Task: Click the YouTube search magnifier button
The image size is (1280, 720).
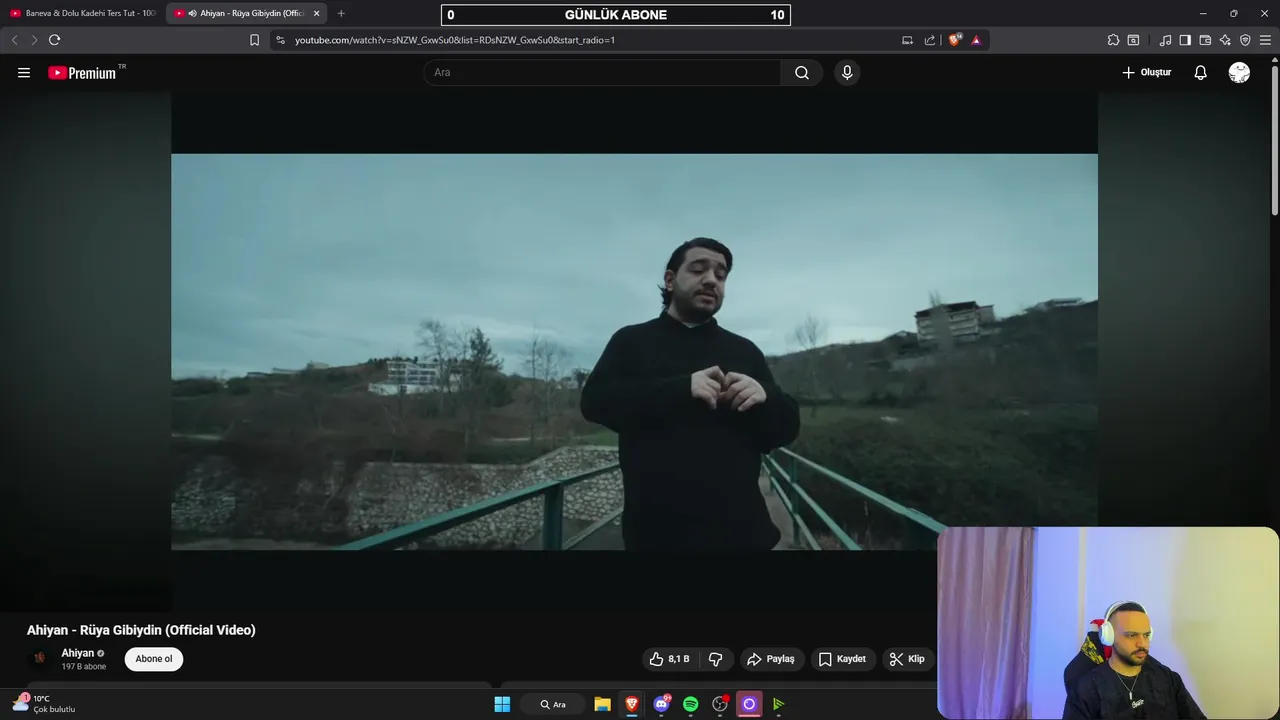Action: tap(802, 73)
